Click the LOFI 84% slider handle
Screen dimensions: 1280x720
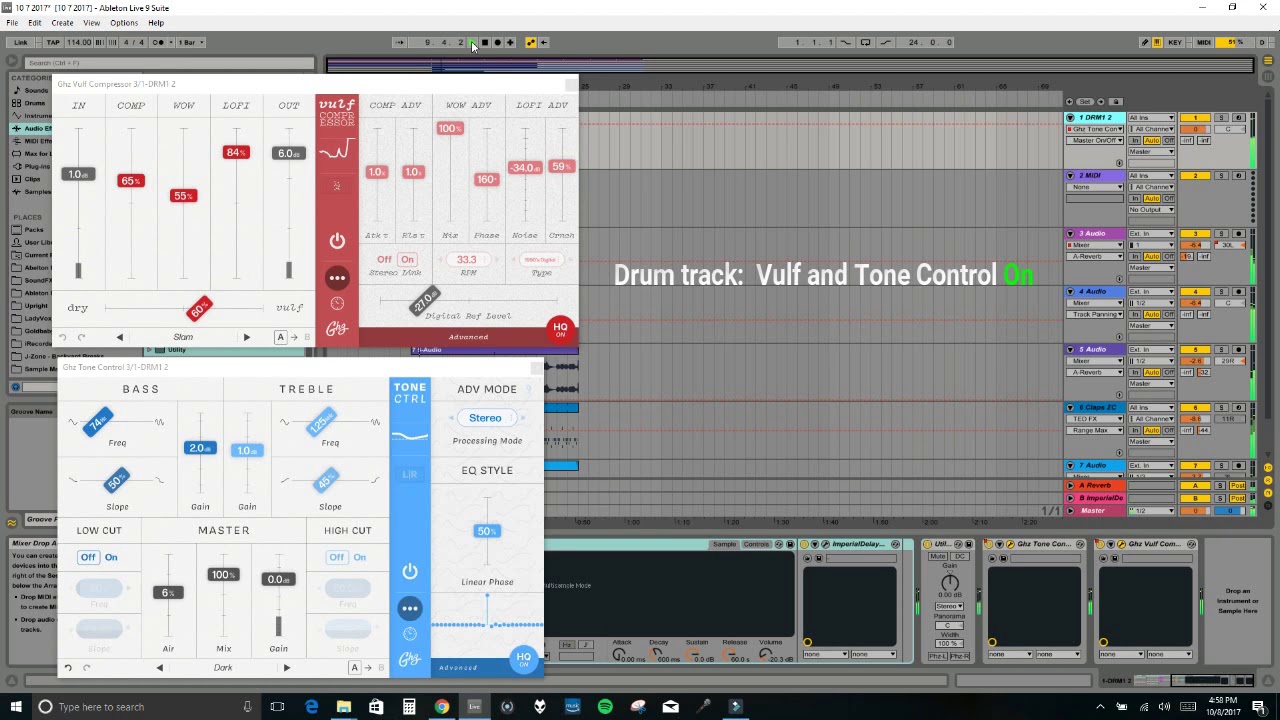(236, 152)
